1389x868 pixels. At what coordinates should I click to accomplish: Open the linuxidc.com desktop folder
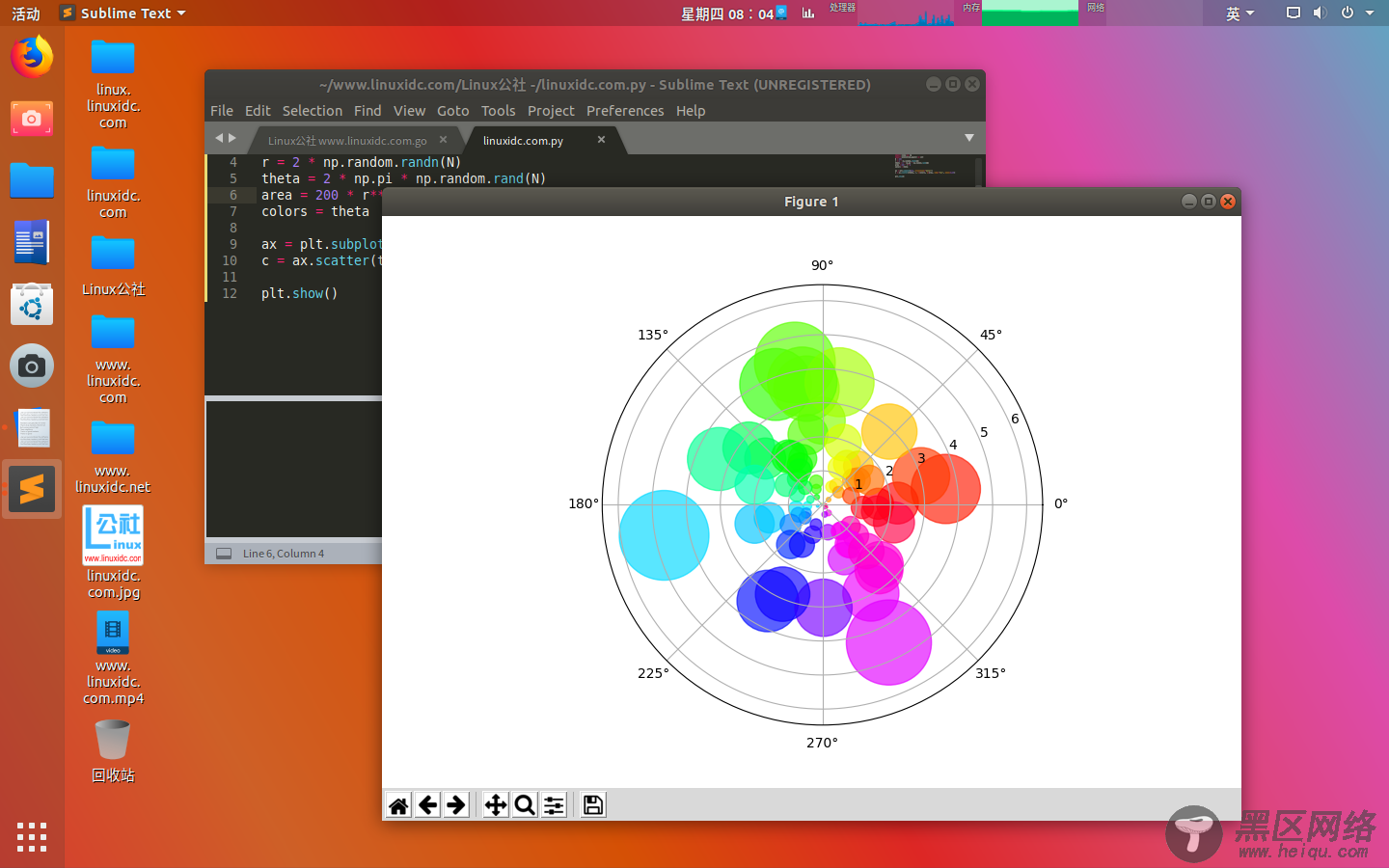pos(113,182)
